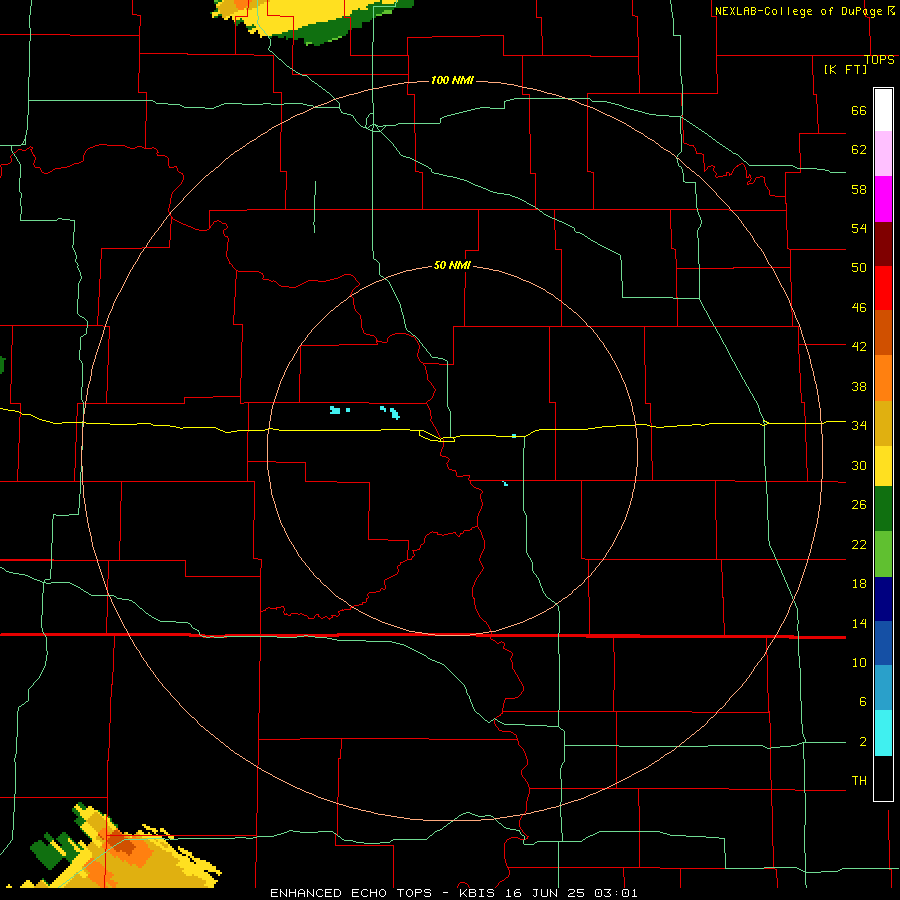The height and width of the screenshot is (900, 900).
Task: Click the 50 NMI range ring label
Action: [452, 265]
